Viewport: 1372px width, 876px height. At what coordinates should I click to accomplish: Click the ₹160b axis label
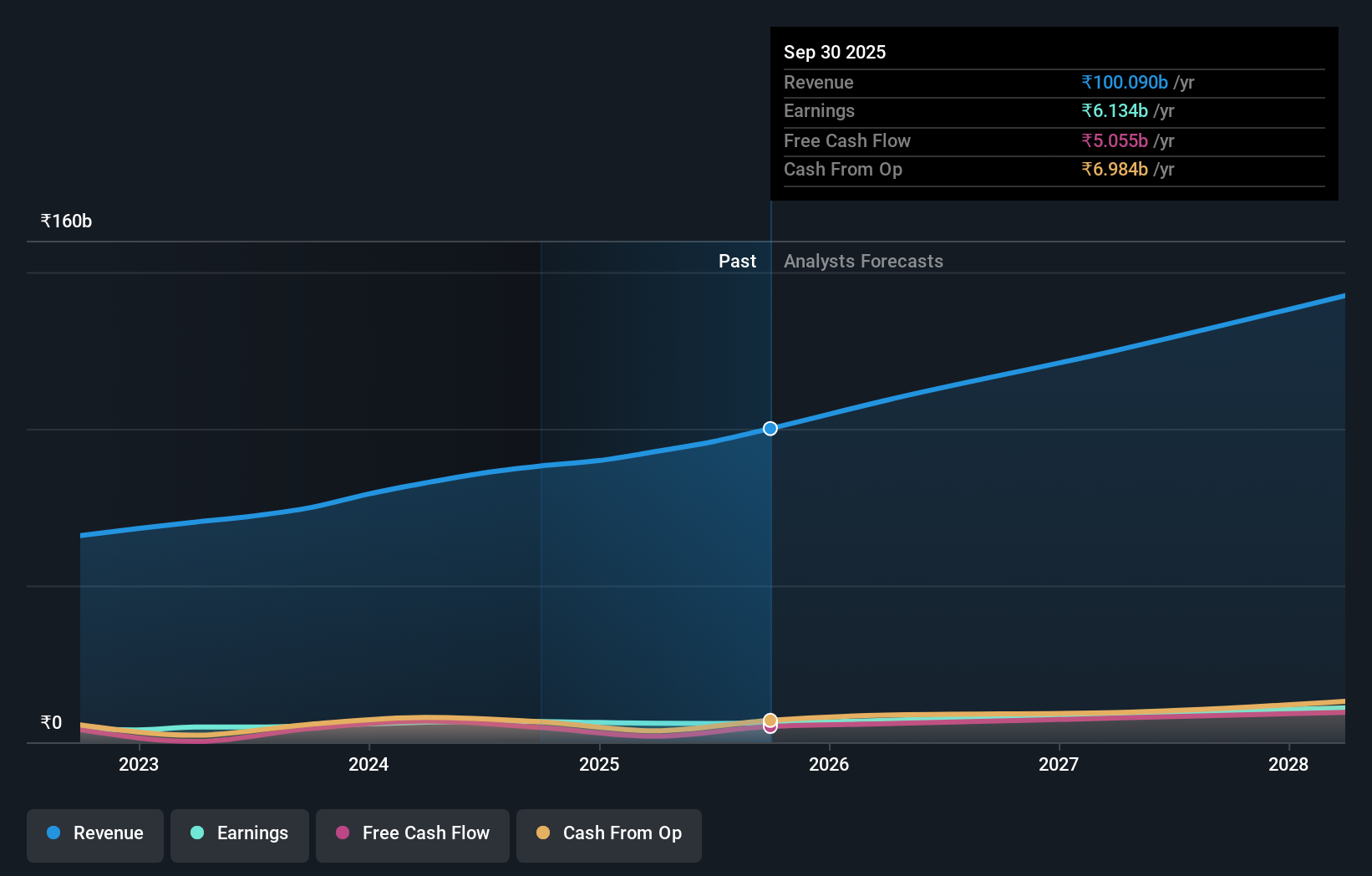[66, 220]
